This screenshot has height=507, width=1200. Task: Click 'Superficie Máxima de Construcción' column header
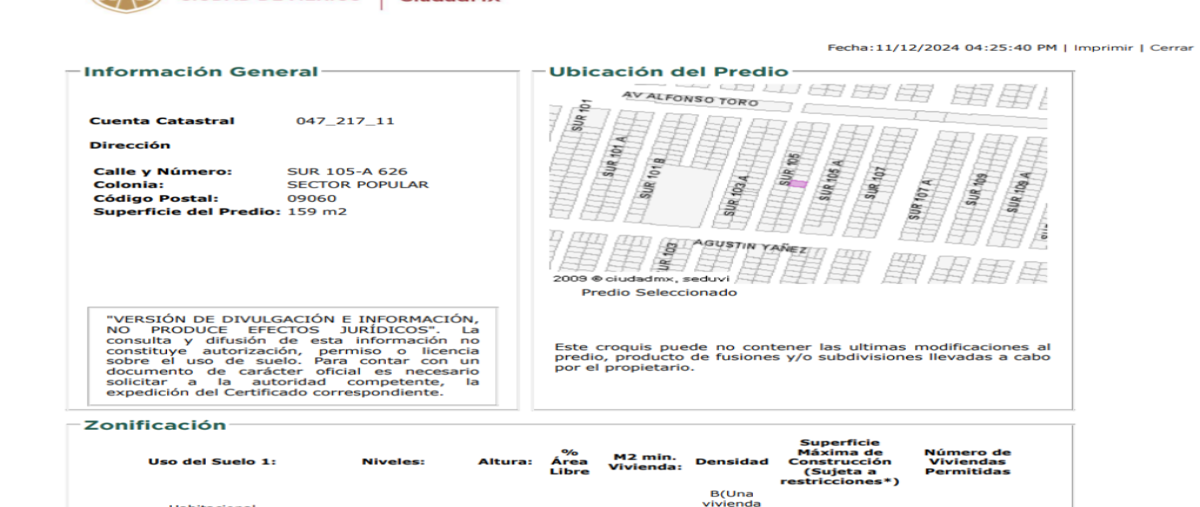841,461
